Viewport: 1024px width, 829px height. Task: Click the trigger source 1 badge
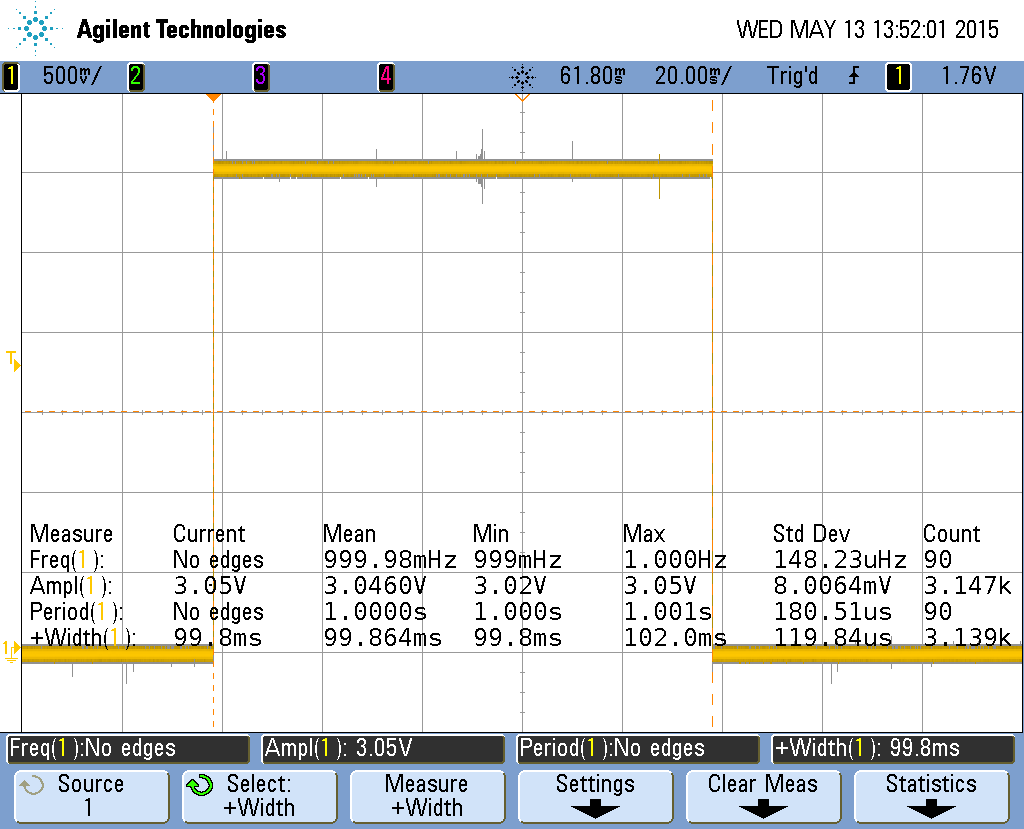[x=898, y=76]
